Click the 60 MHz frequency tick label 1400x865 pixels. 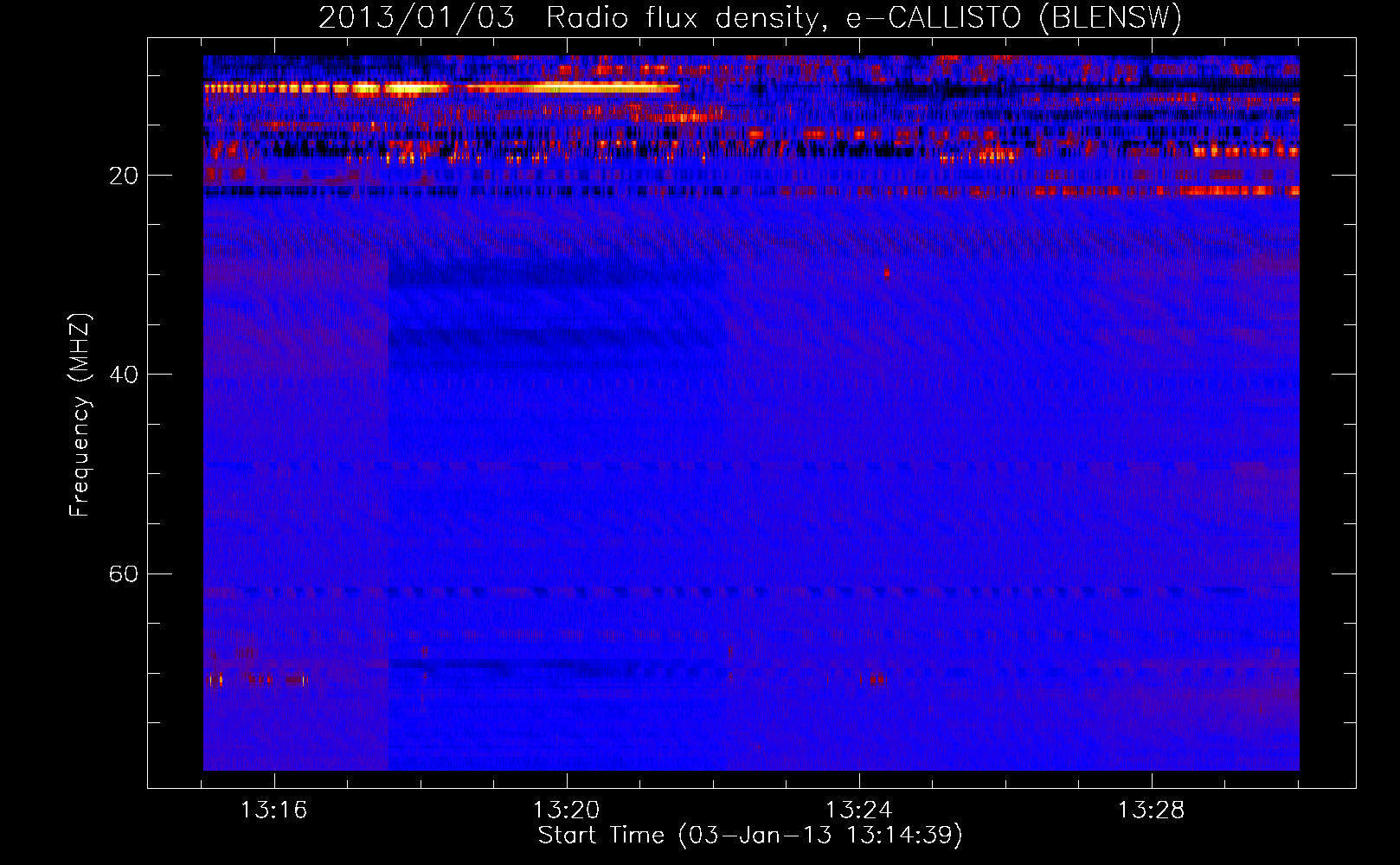pyautogui.click(x=123, y=574)
